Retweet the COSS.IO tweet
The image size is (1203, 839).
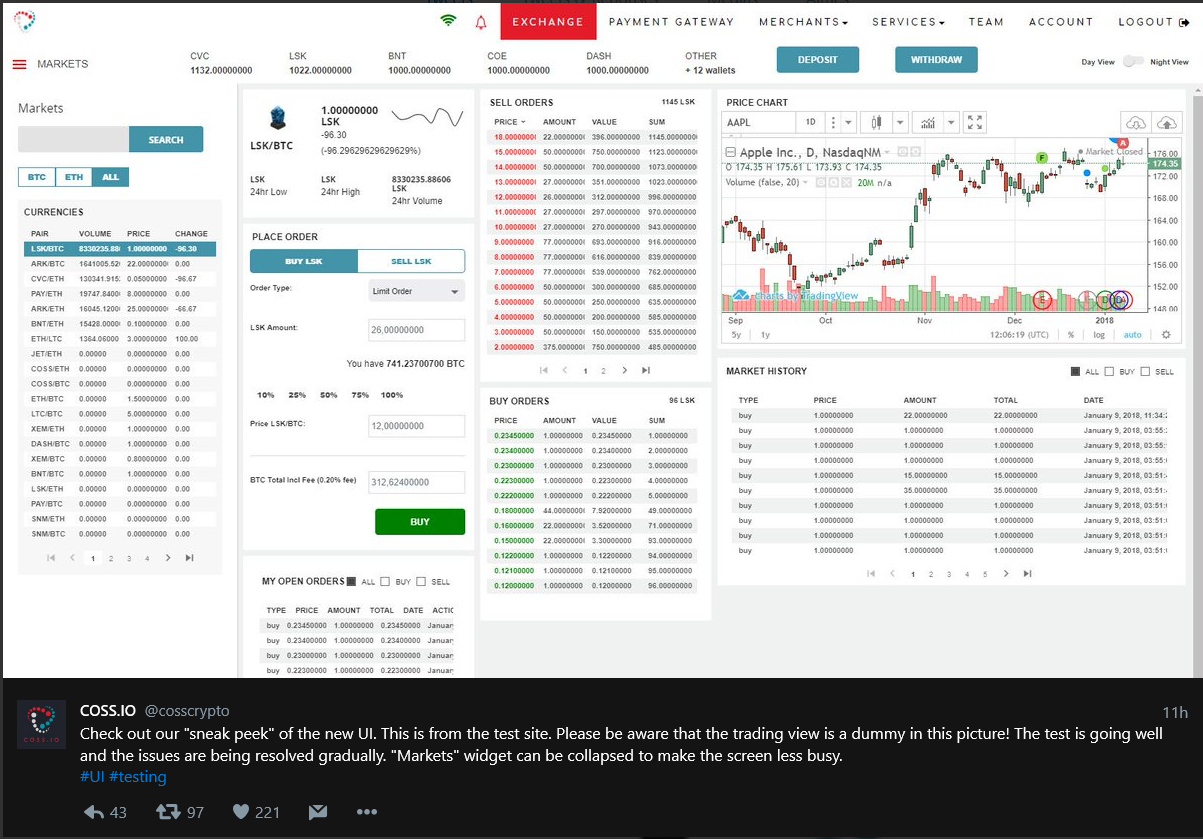pyautogui.click(x=168, y=811)
